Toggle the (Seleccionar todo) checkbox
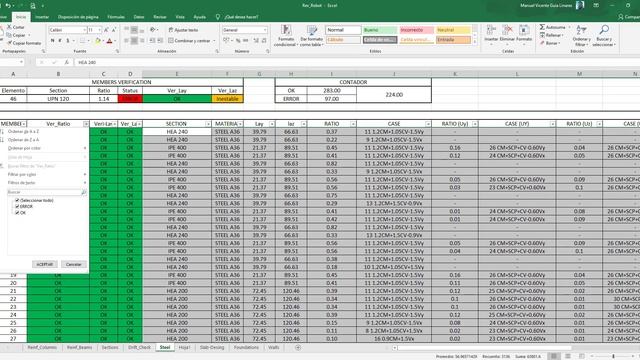The width and height of the screenshot is (640, 360). 17,200
